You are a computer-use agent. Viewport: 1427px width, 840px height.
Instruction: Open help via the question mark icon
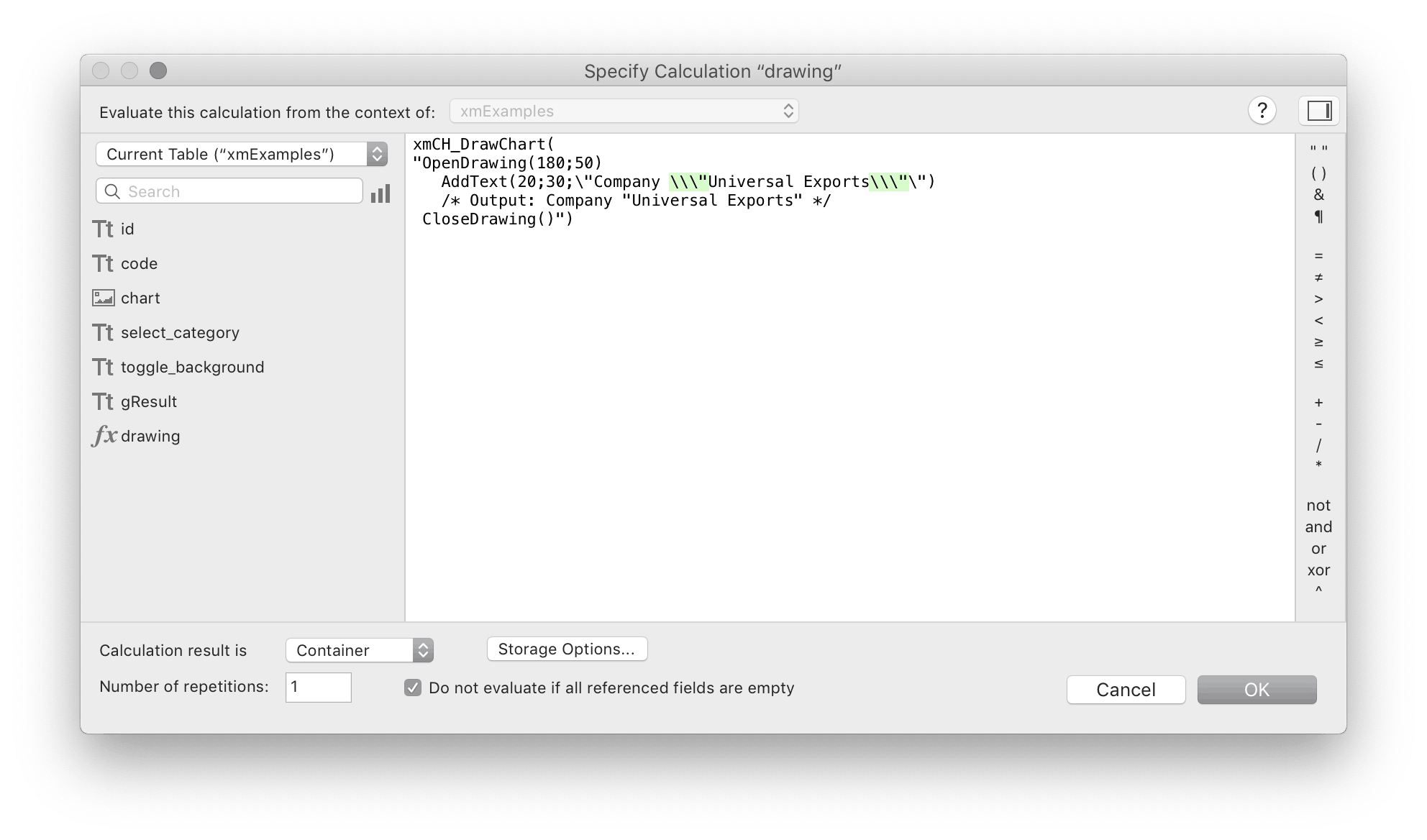click(x=1262, y=110)
